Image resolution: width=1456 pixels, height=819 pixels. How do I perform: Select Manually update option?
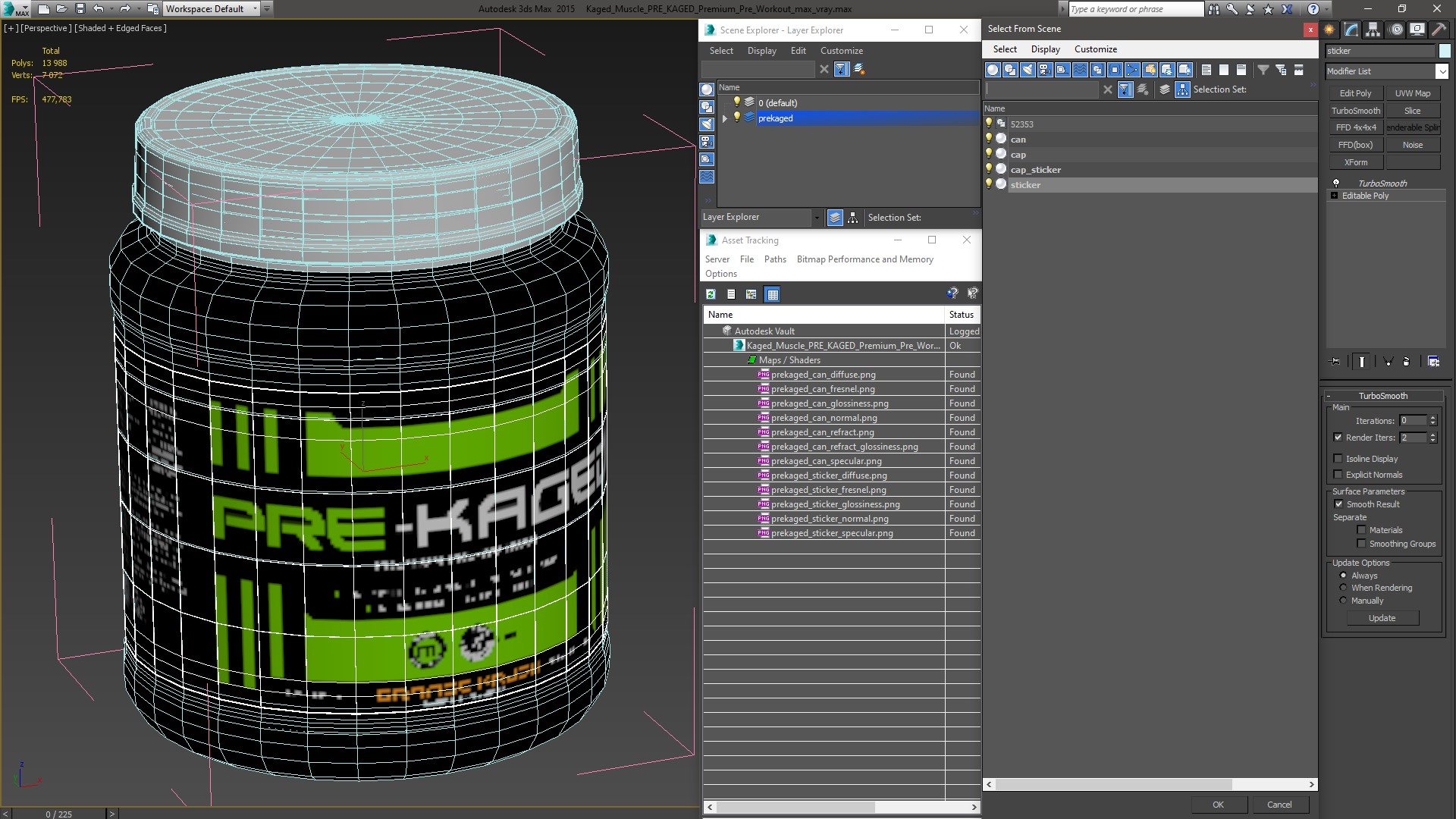point(1343,601)
